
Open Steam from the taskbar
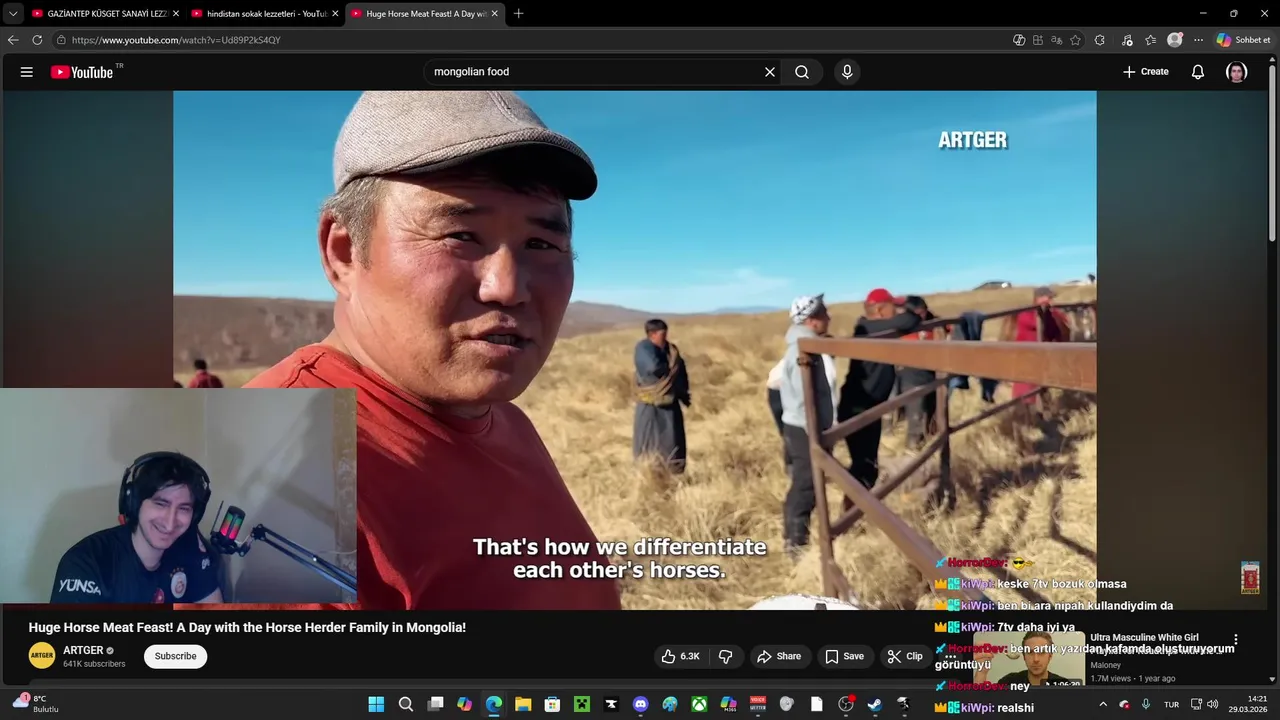tap(875, 704)
